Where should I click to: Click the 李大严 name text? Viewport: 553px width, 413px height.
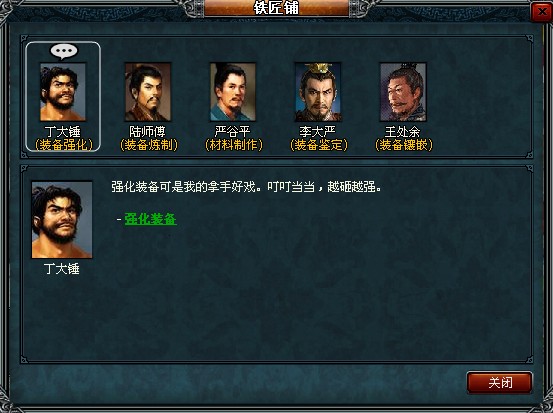(317, 132)
